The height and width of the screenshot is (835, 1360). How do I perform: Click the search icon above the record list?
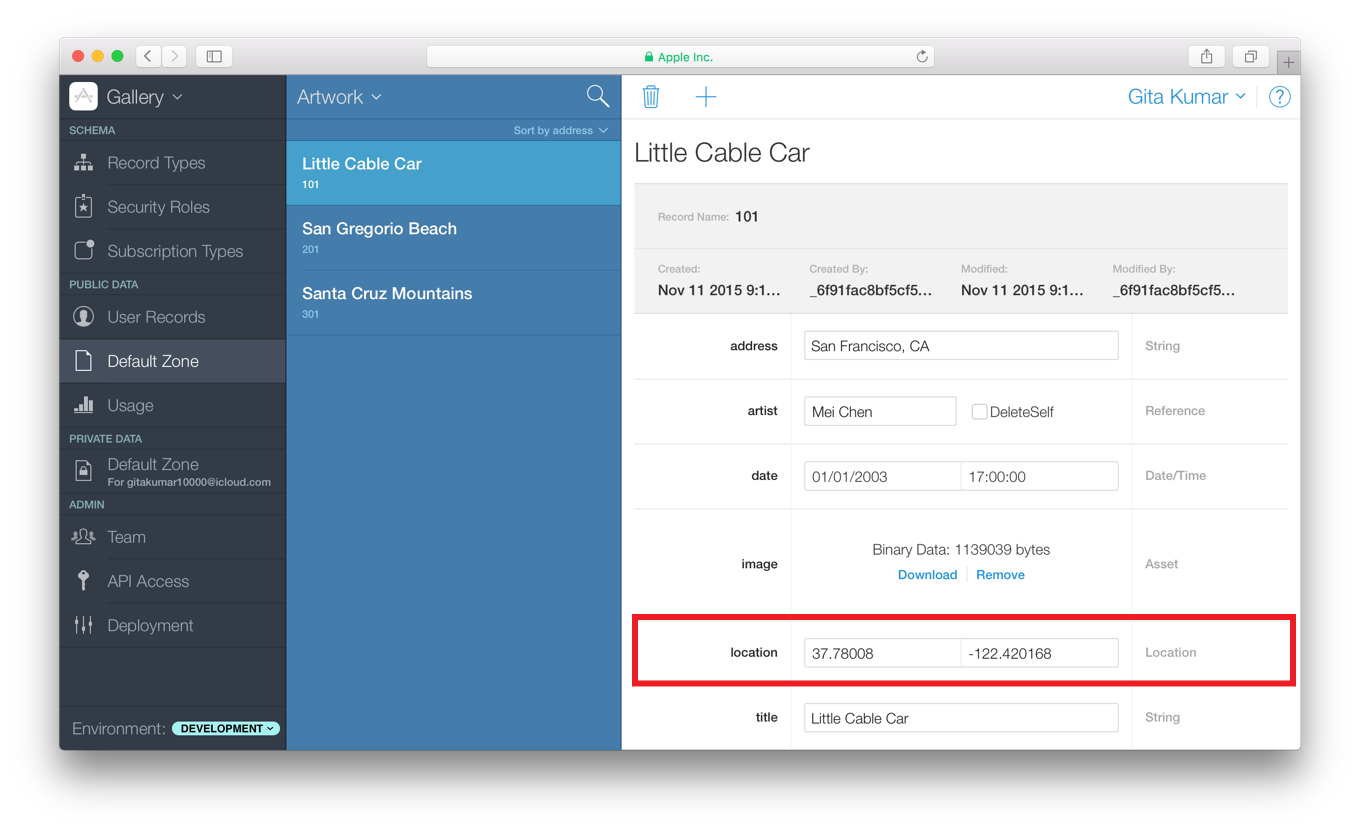597,96
